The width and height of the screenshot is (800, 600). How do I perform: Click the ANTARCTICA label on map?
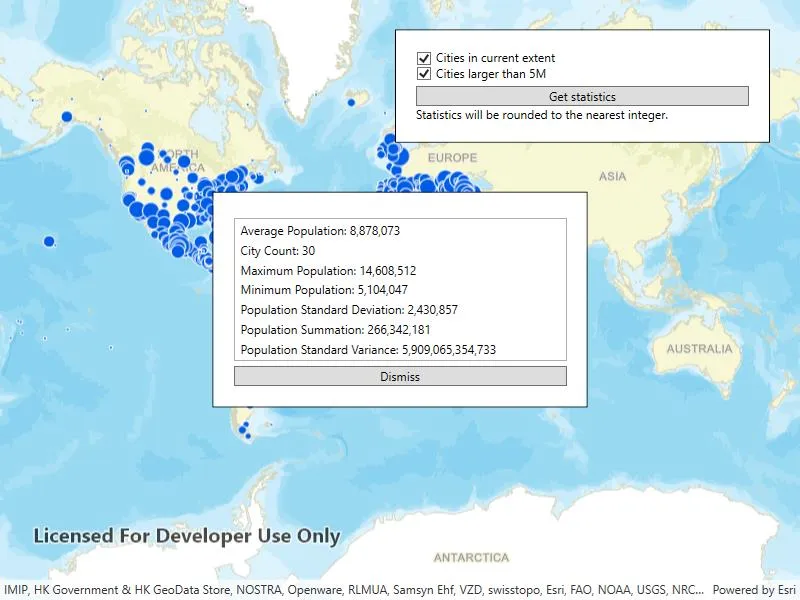[x=471, y=558]
